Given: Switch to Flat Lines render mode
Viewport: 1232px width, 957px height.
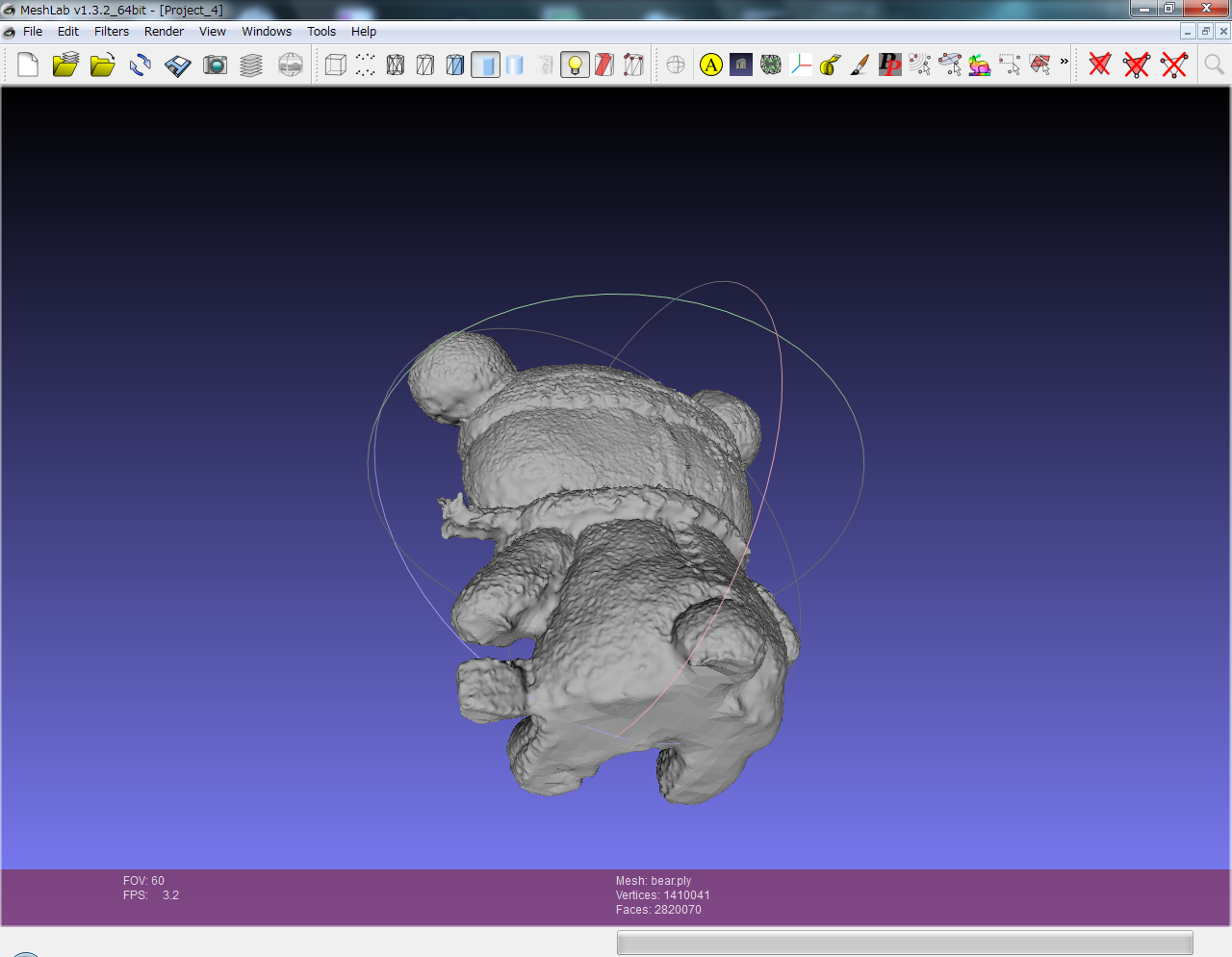Looking at the screenshot, I should [455, 65].
